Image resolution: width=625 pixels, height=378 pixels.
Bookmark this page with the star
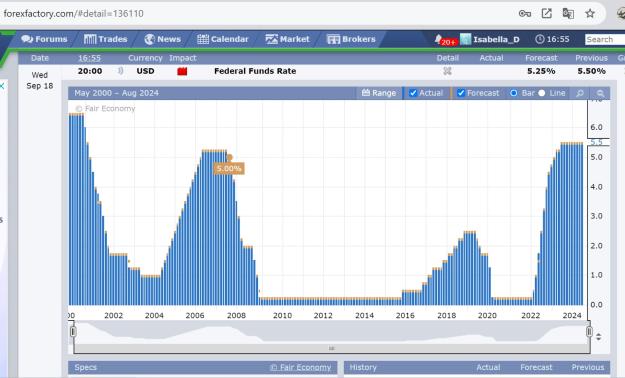click(x=590, y=14)
